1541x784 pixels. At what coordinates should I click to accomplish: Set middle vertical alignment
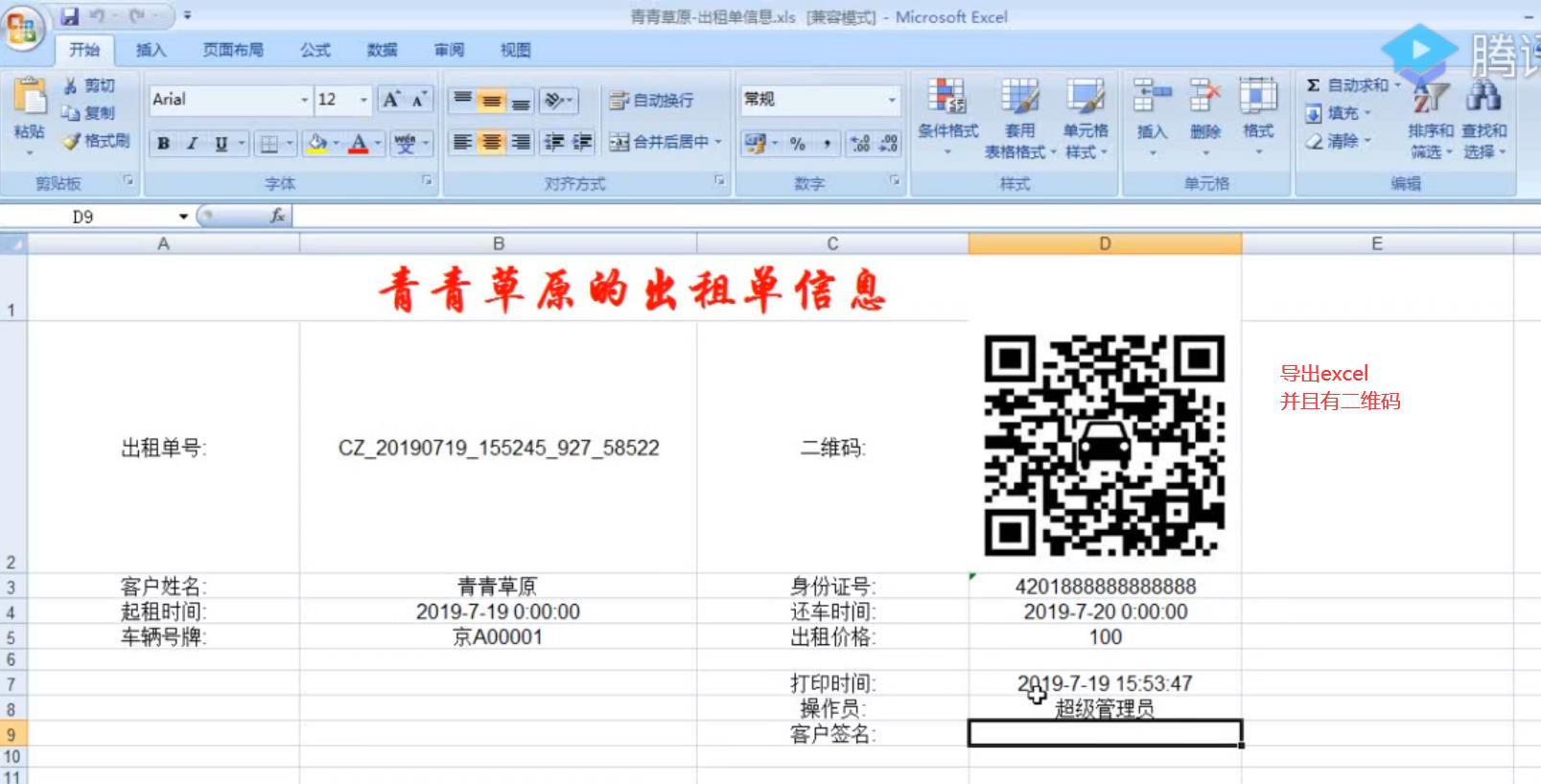[491, 100]
